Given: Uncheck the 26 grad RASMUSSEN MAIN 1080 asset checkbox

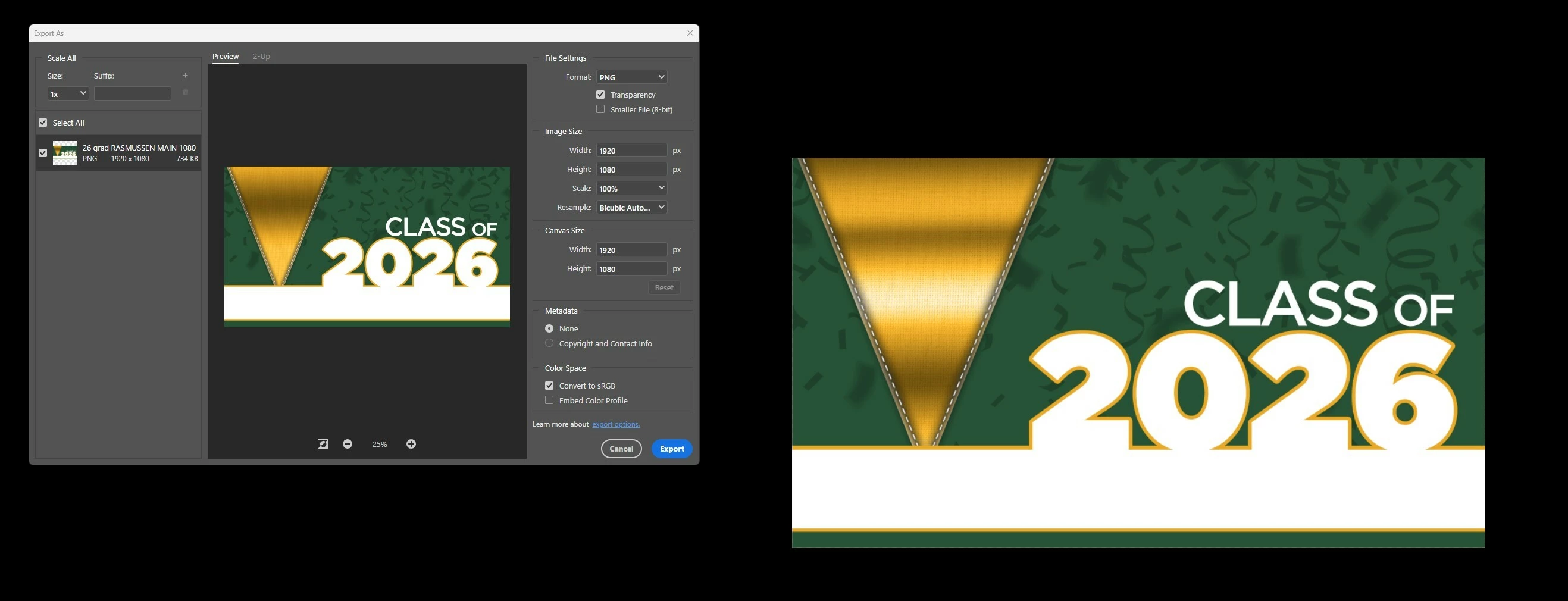Looking at the screenshot, I should coord(43,153).
